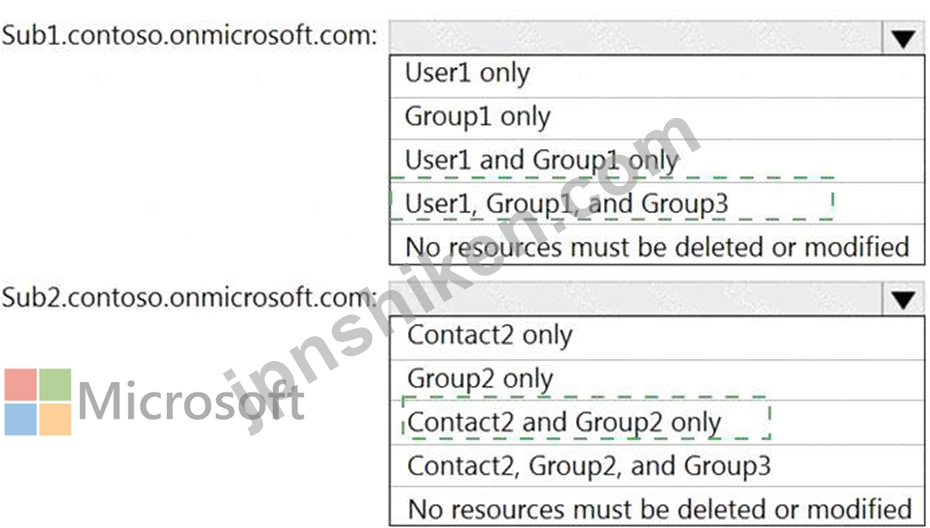Click the red square of Microsoft logo

click(x=20, y=384)
